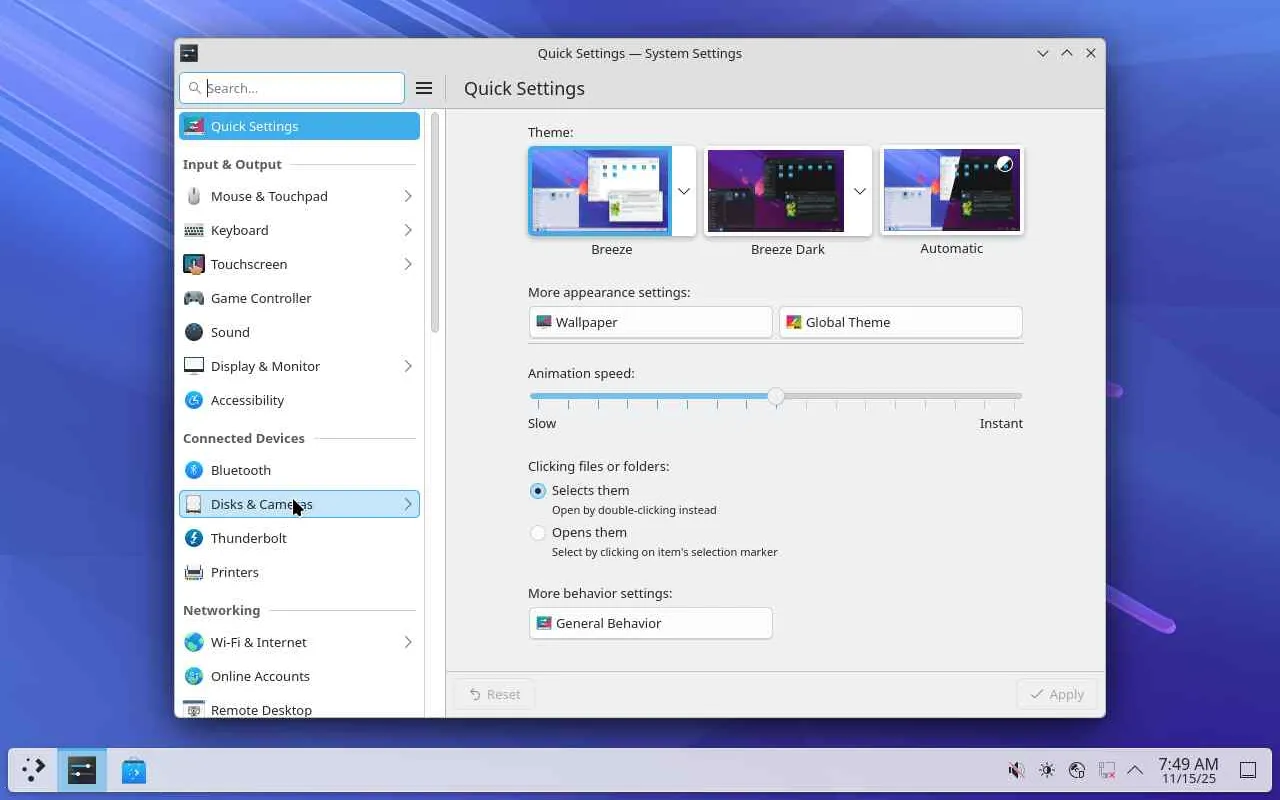Screen dimensions: 1280x800
Task: Open brightness and color tray icon
Action: coord(1047,770)
